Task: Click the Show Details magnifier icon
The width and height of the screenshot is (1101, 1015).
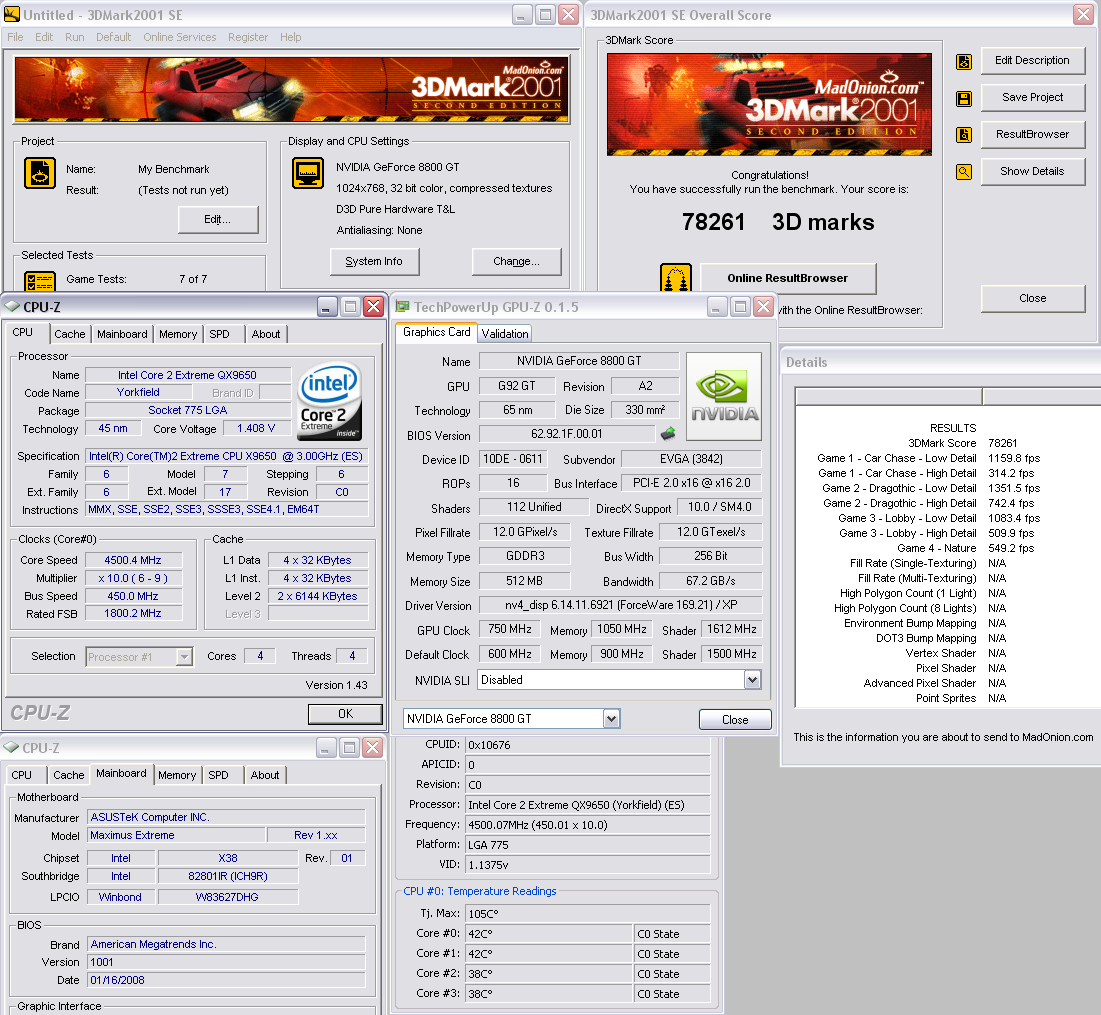Action: coord(964,171)
